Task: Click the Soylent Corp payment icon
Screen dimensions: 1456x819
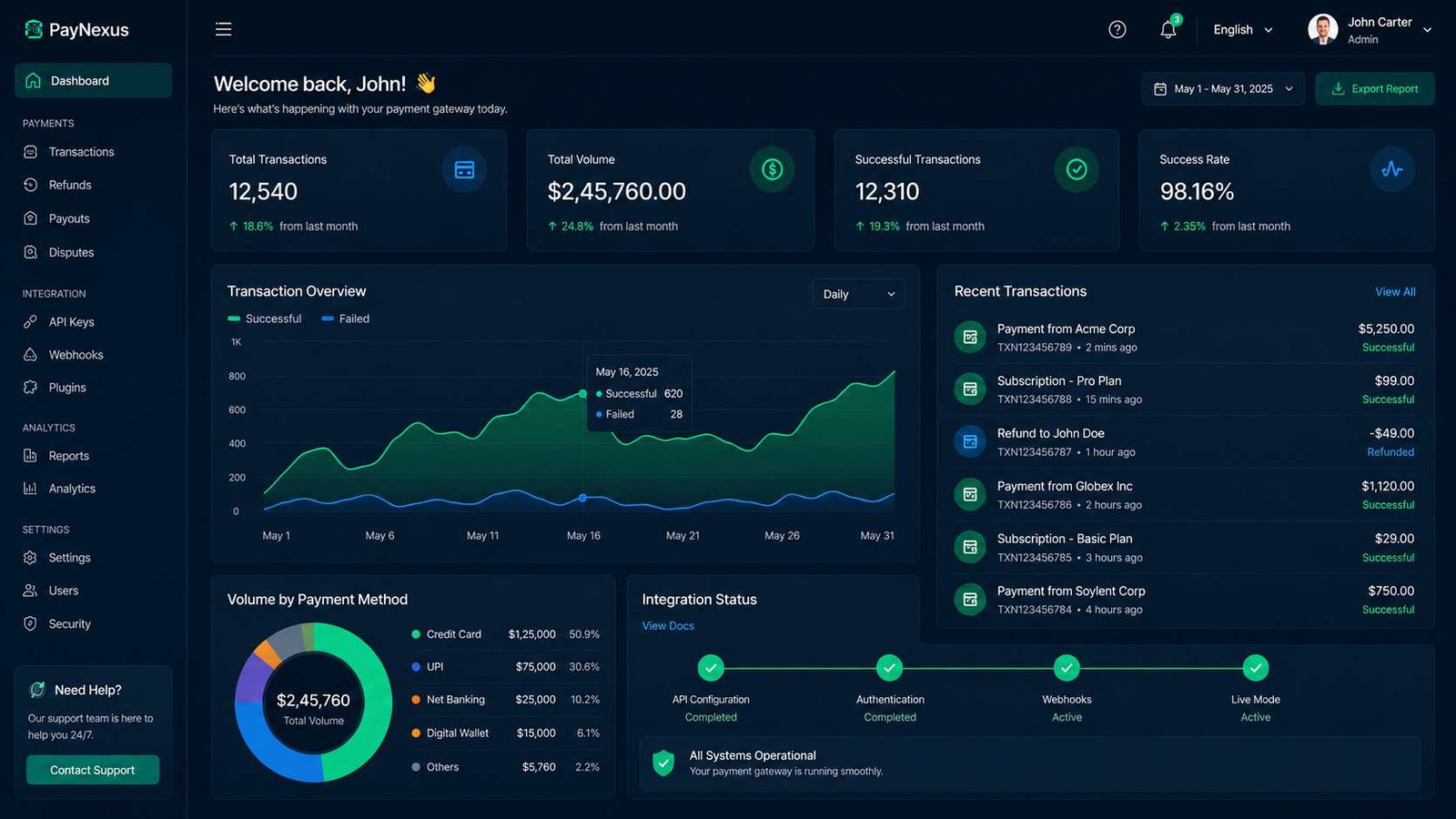Action: tap(970, 600)
